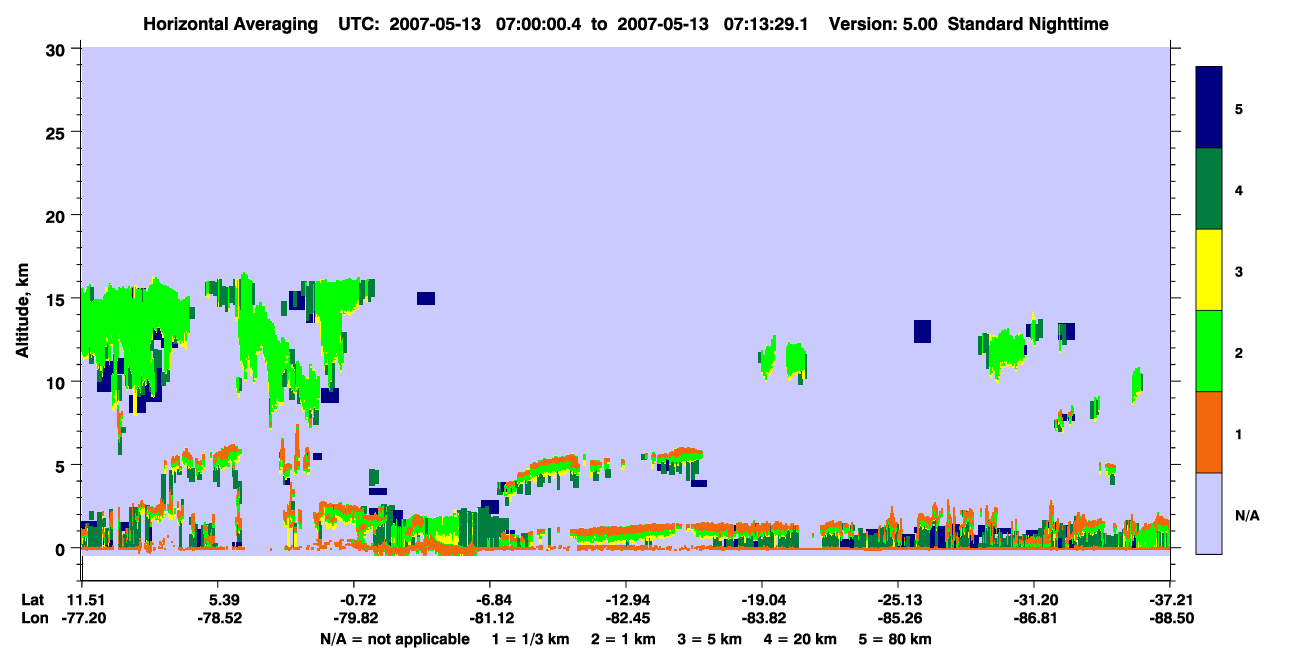This screenshot has height=667, width=1300.
Task: Click the latitude value -37.21
Action: point(1169,600)
